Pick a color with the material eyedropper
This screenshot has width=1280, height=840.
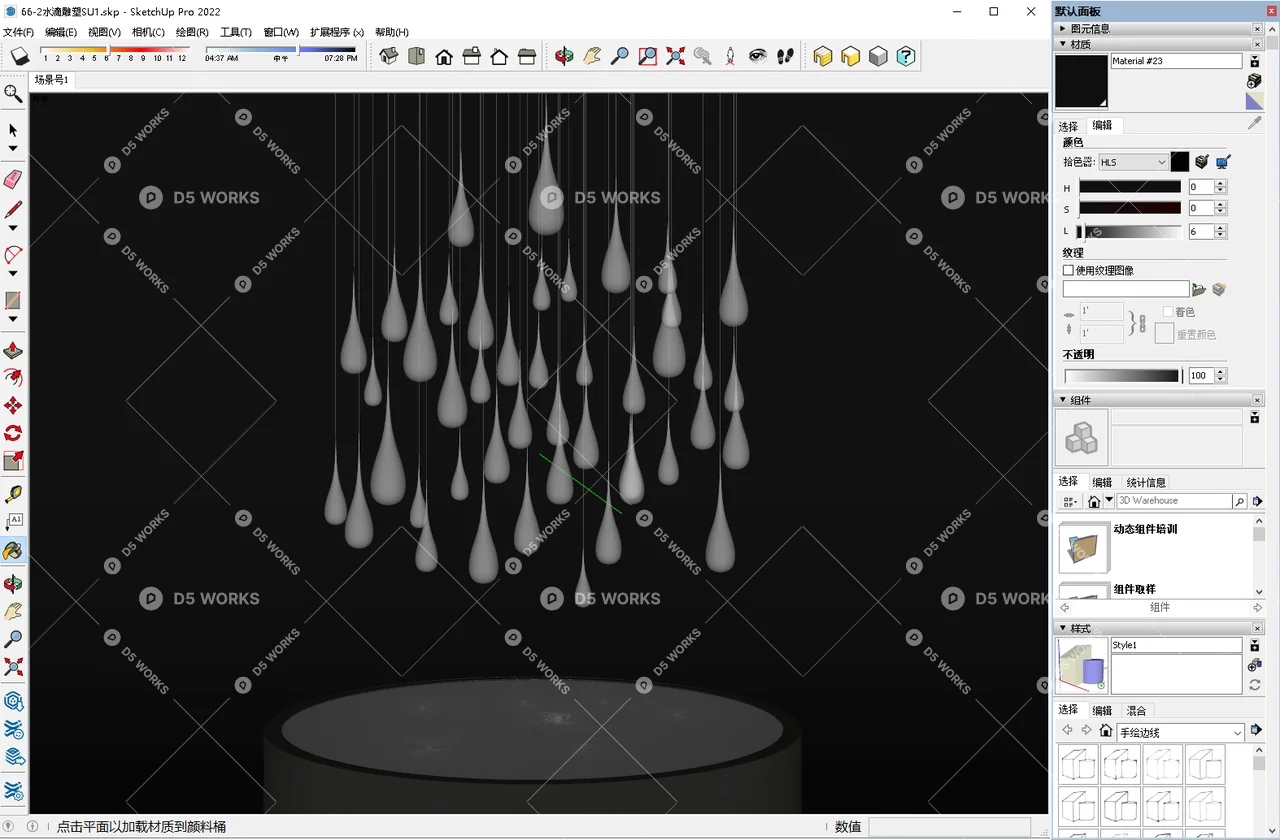pos(1253,122)
